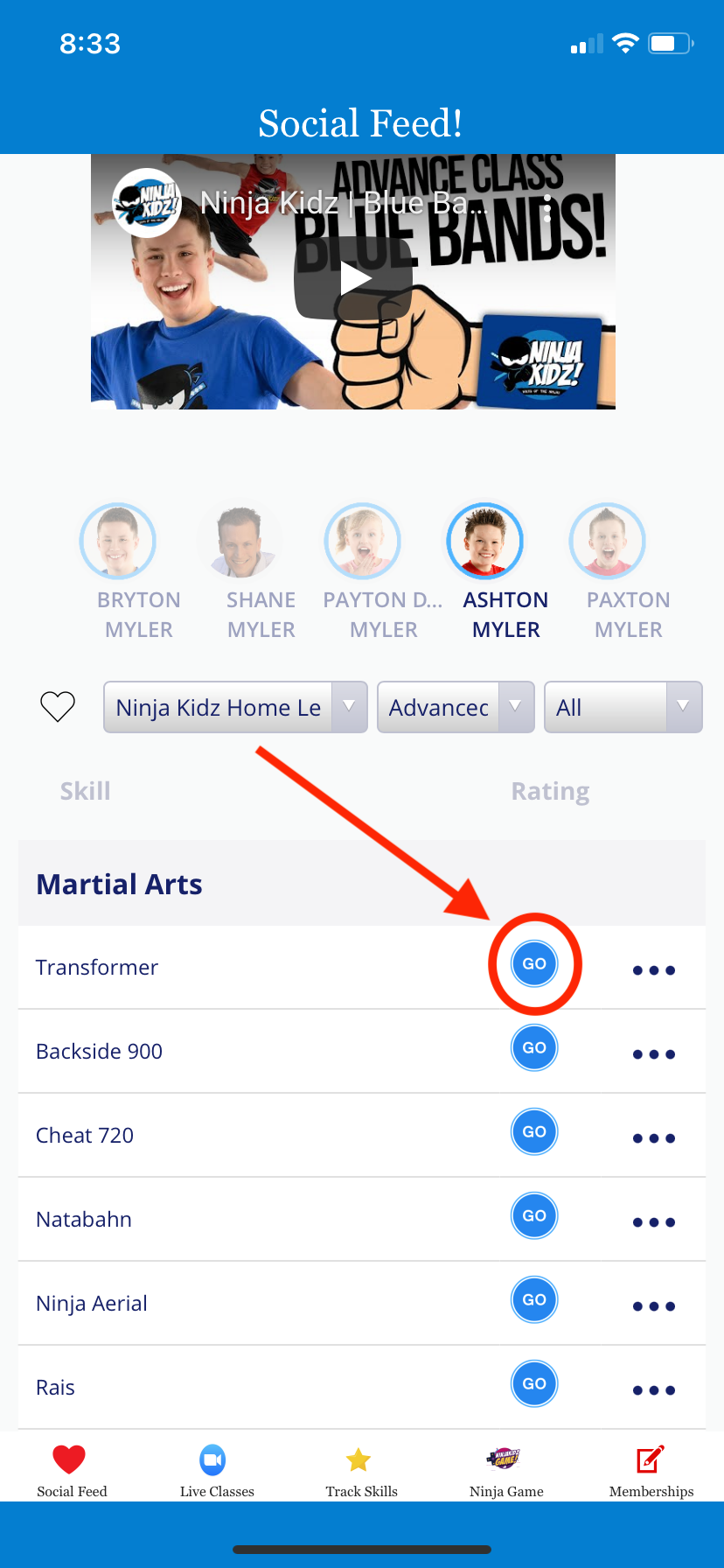Open more options for Natabahn
Viewport: 724px width, 1568px height.
coord(654,1222)
